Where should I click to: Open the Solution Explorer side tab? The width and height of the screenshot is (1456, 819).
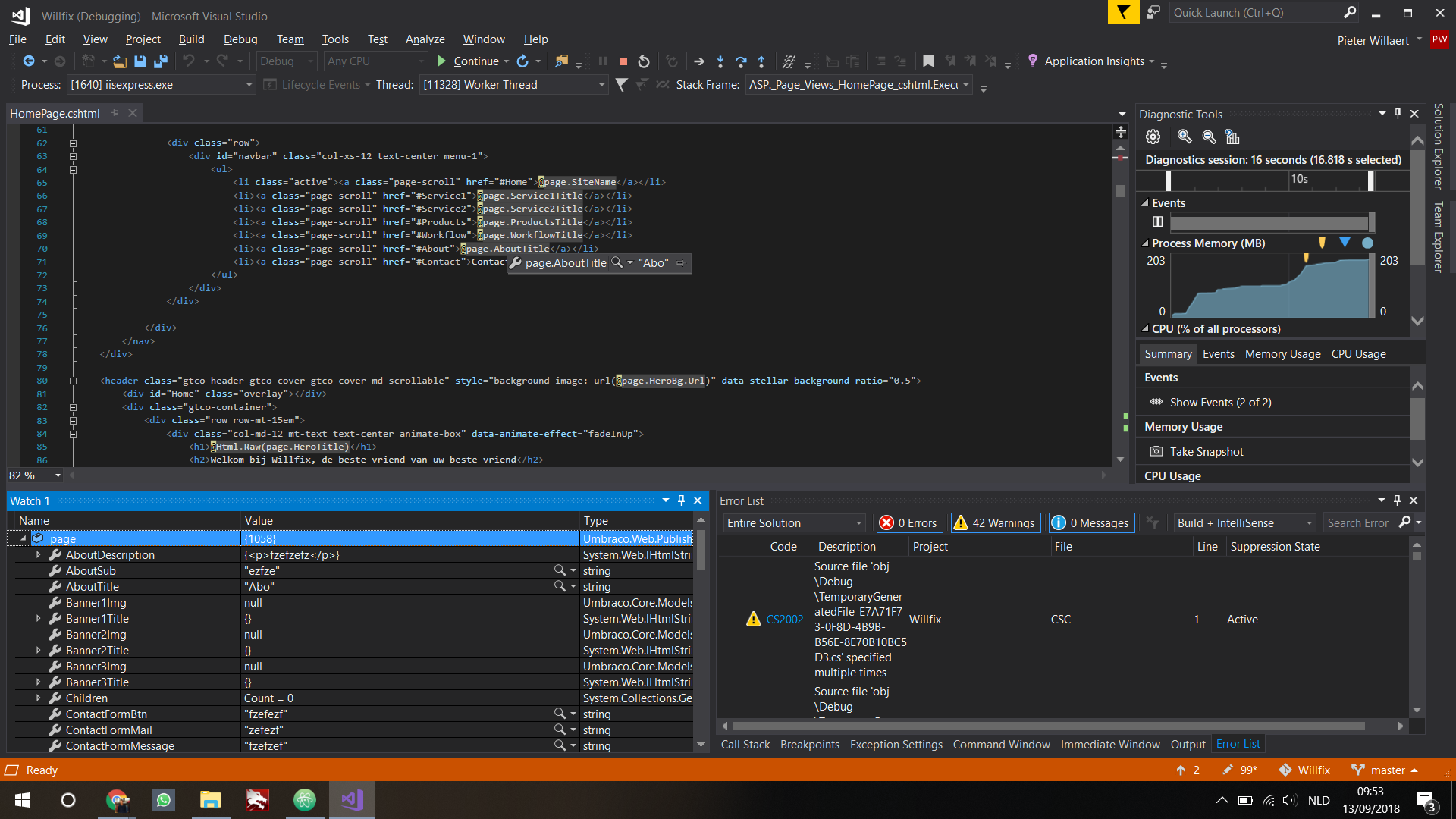[x=1439, y=146]
